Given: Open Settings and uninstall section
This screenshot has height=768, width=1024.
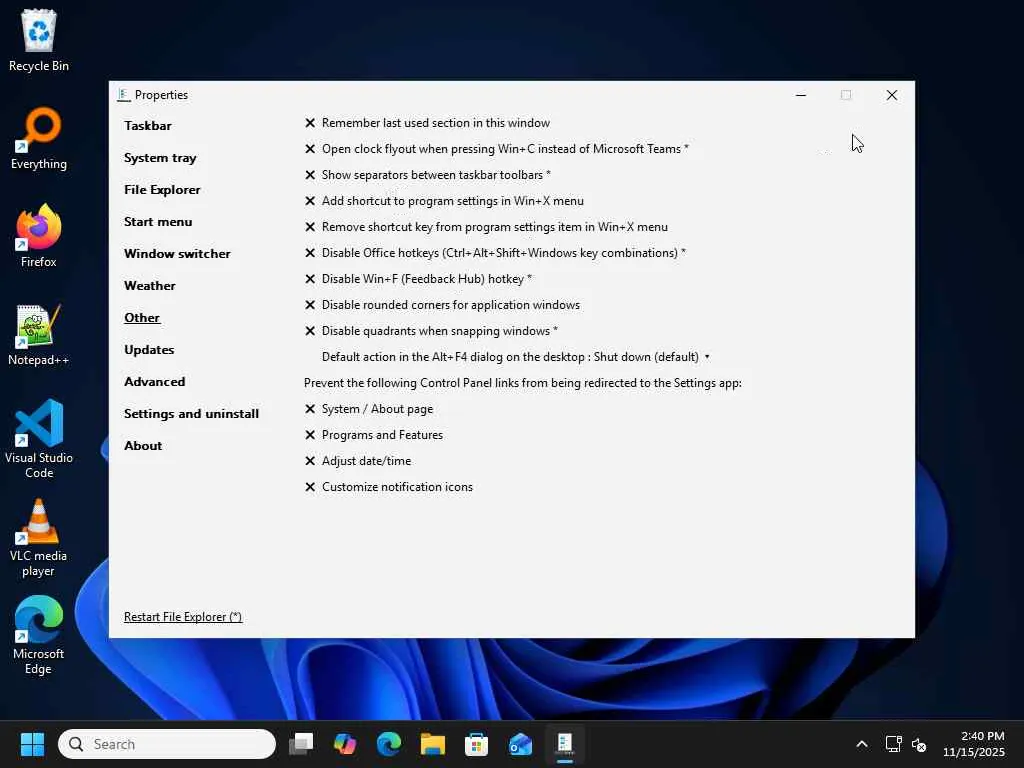Looking at the screenshot, I should tap(191, 413).
